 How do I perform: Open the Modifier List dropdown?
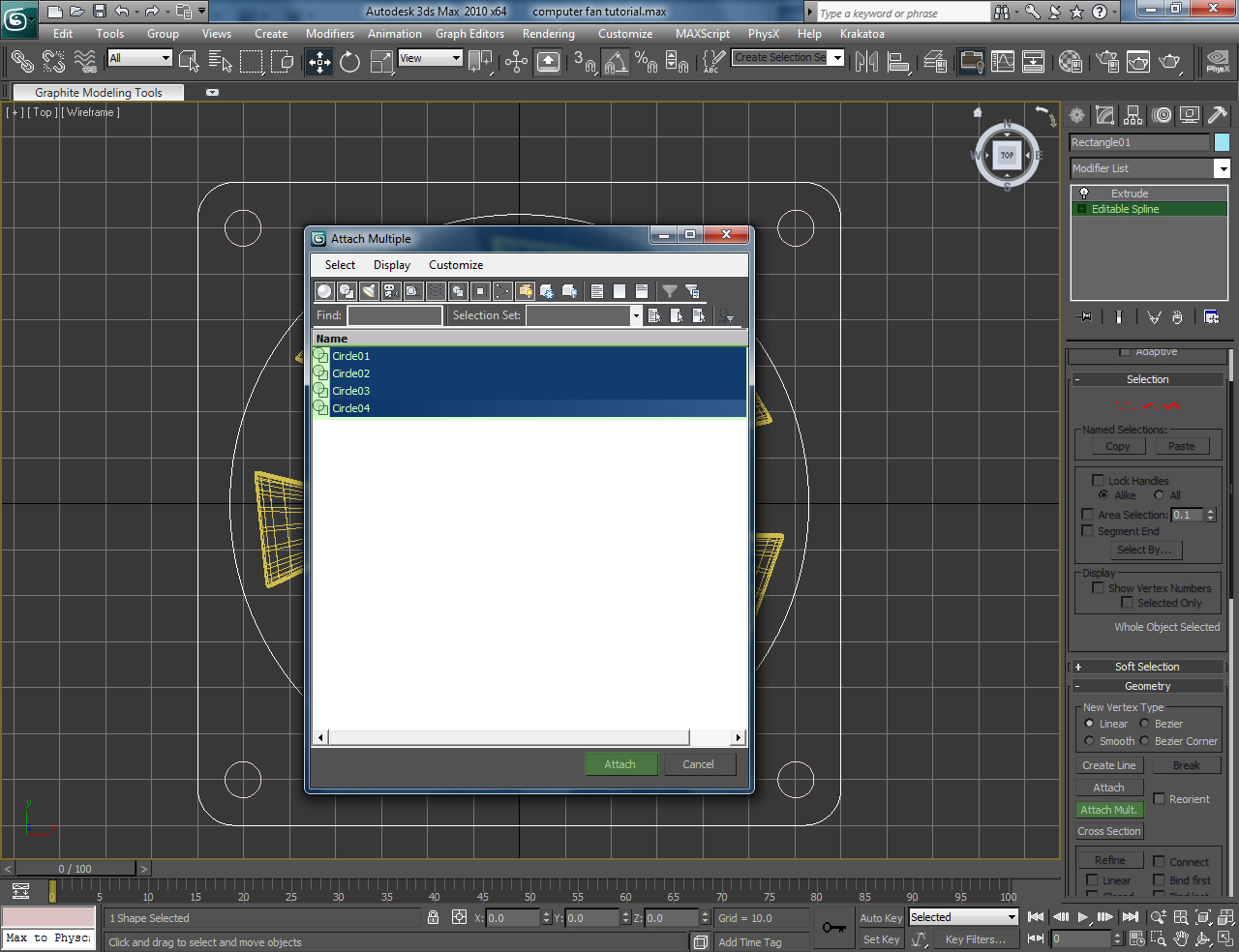(x=1223, y=168)
